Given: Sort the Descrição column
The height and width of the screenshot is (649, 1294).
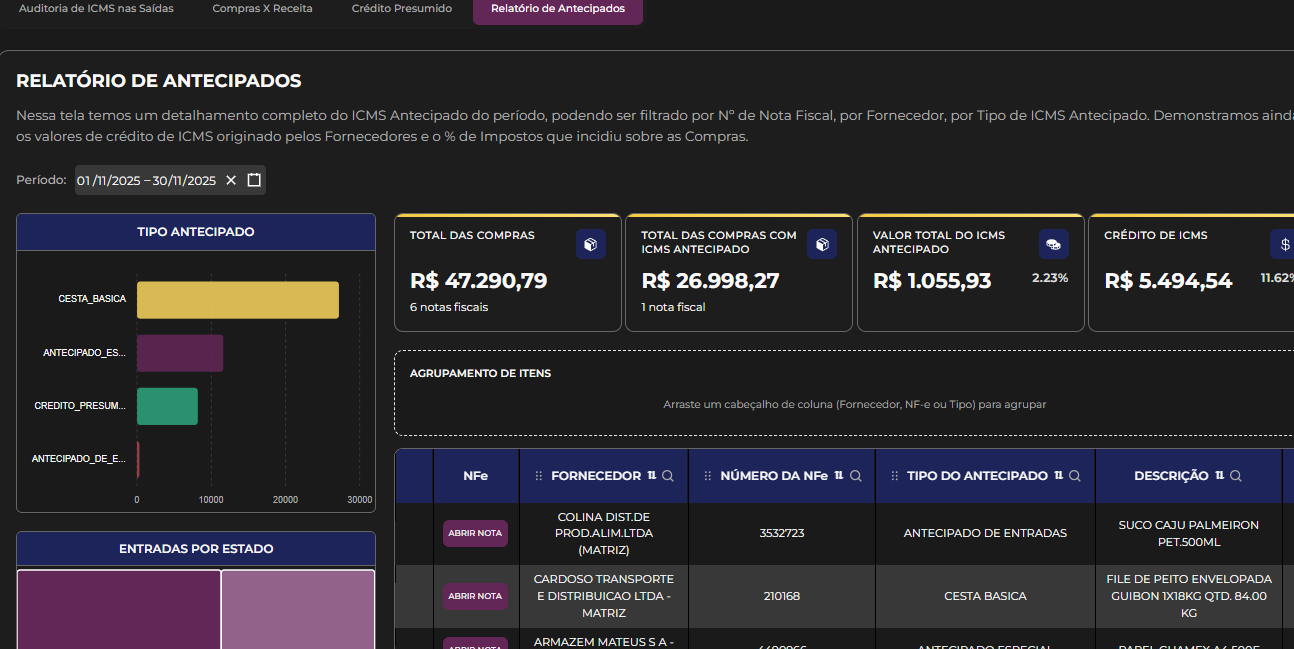Looking at the screenshot, I should (x=1219, y=476).
